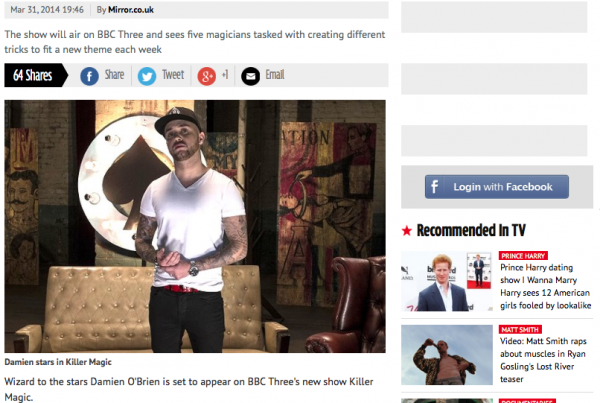Click the Twitter bird icon
This screenshot has height=403, width=600.
[147, 77]
